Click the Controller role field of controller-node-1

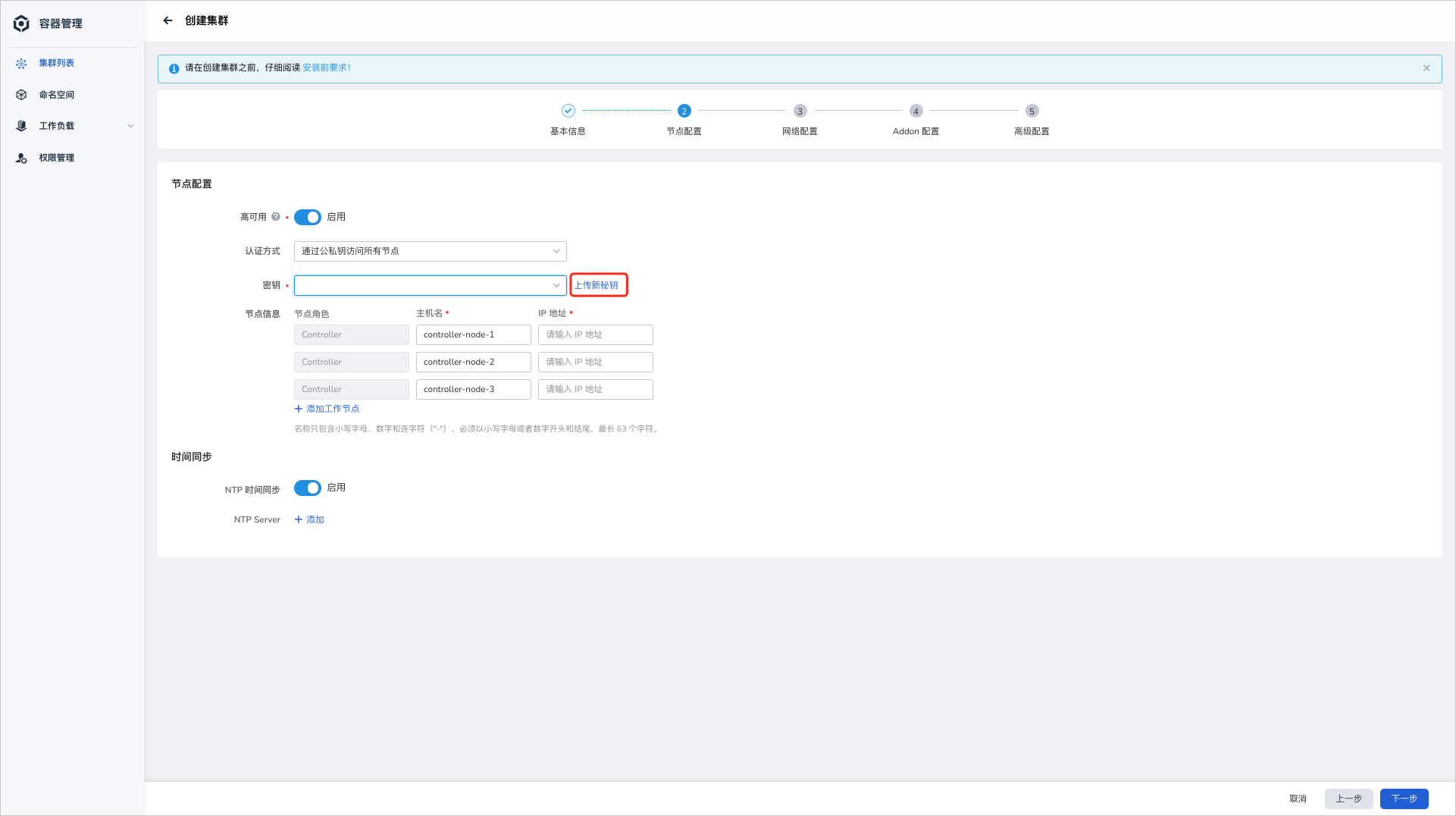351,334
